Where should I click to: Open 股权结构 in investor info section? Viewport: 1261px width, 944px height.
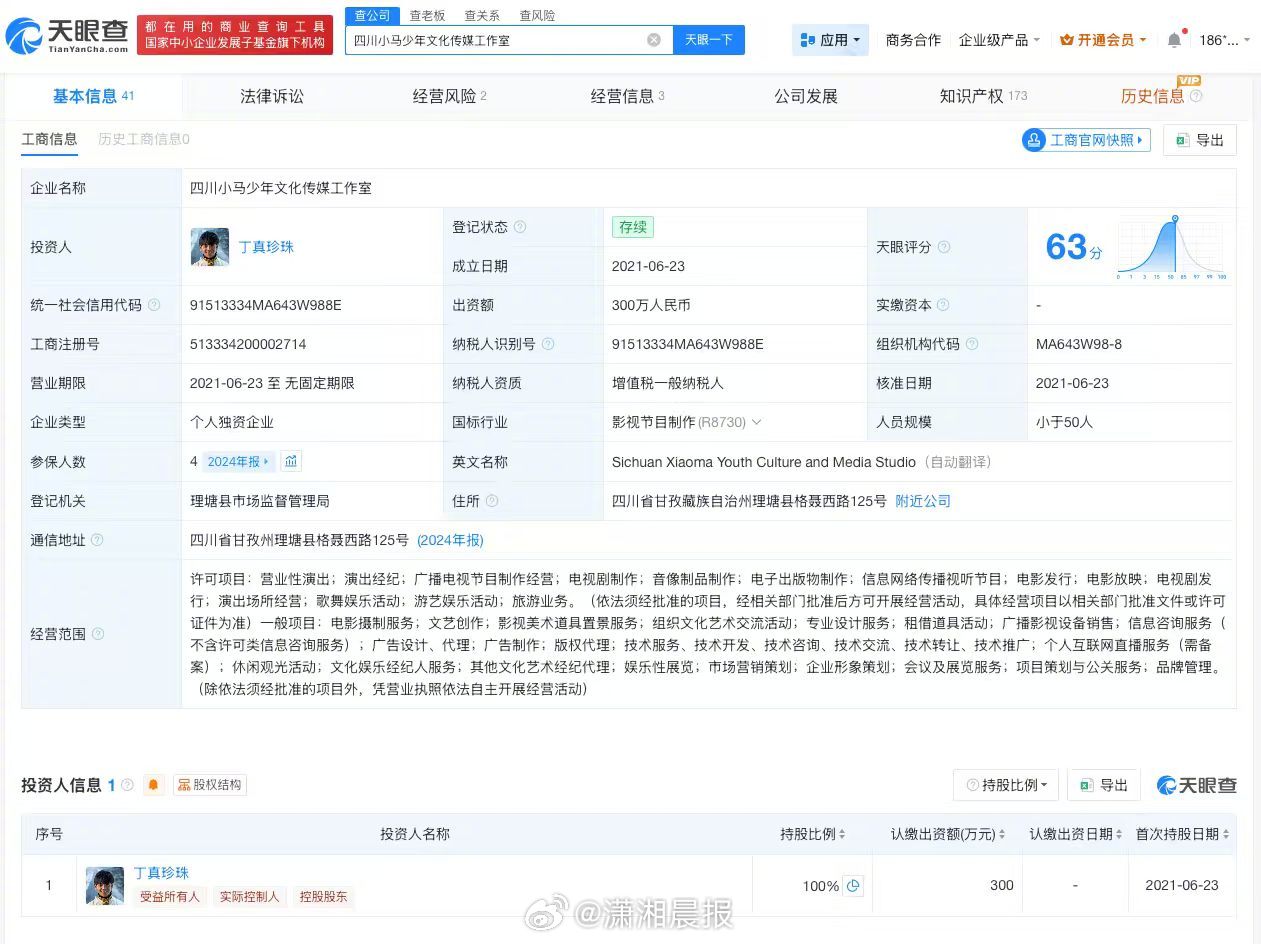pos(210,785)
